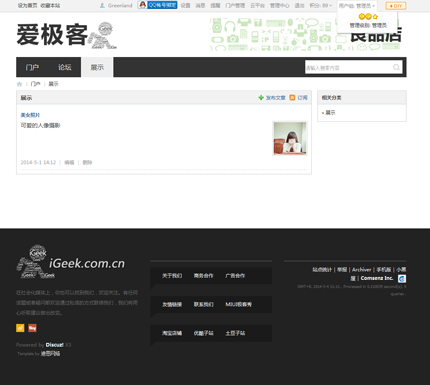Click the 管理级别: 管理员 text in popup
The image size is (430, 385).
point(368,25)
